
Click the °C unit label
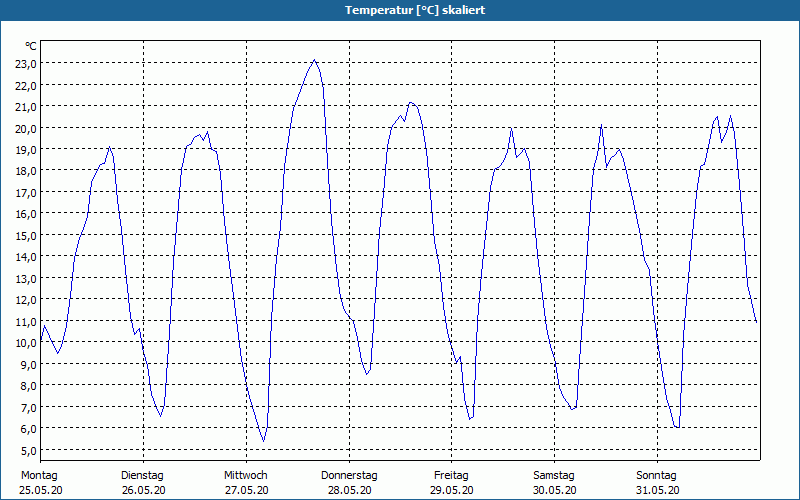point(31,46)
